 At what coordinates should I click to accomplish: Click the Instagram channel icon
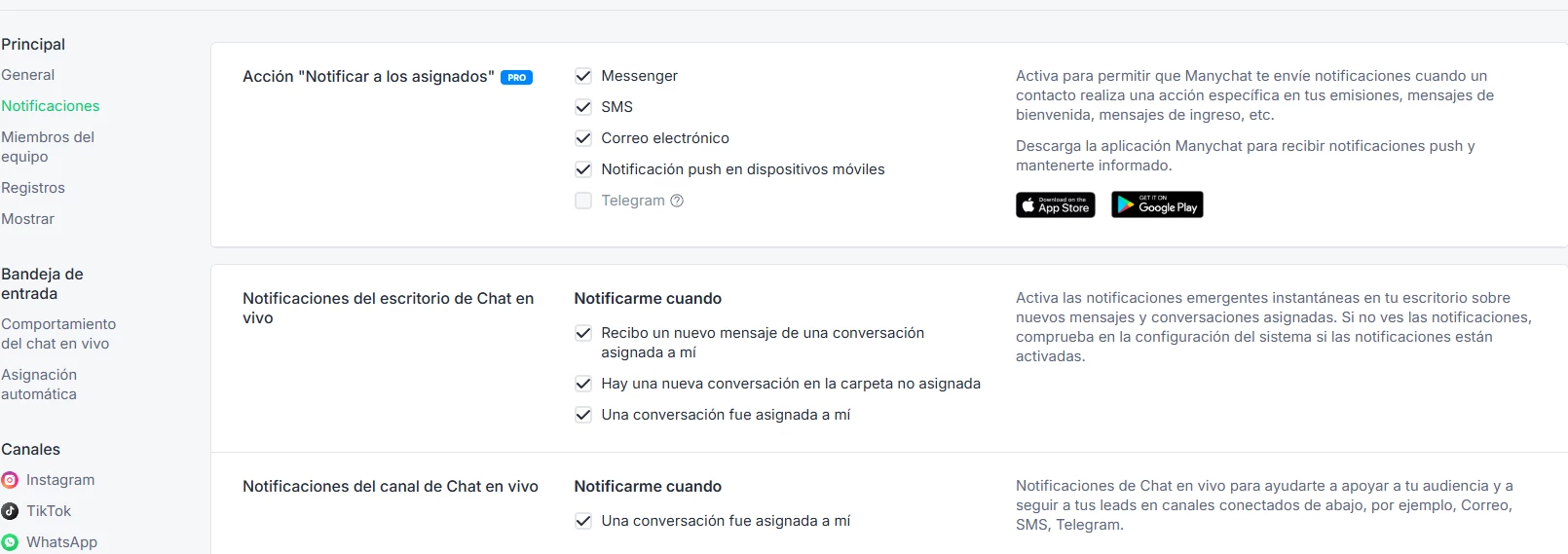(10, 480)
